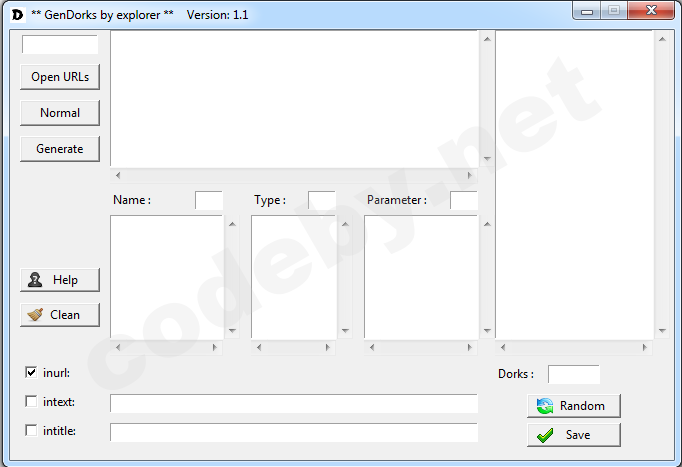Click inside the right dorks output area

[575, 185]
